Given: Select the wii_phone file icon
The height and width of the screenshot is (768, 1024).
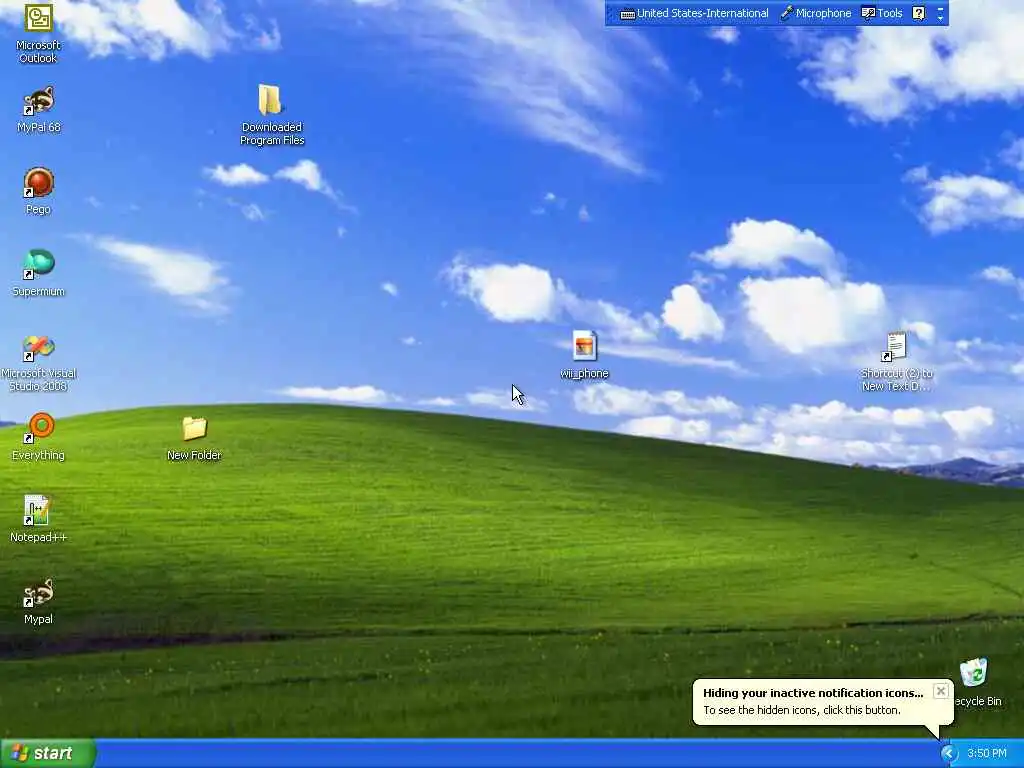Looking at the screenshot, I should [x=584, y=355].
